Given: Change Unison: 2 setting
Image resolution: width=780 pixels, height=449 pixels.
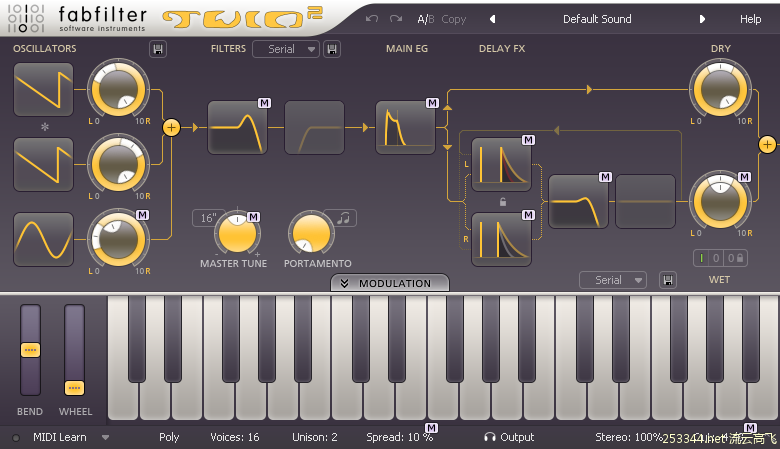Looking at the screenshot, I should pyautogui.click(x=314, y=437).
